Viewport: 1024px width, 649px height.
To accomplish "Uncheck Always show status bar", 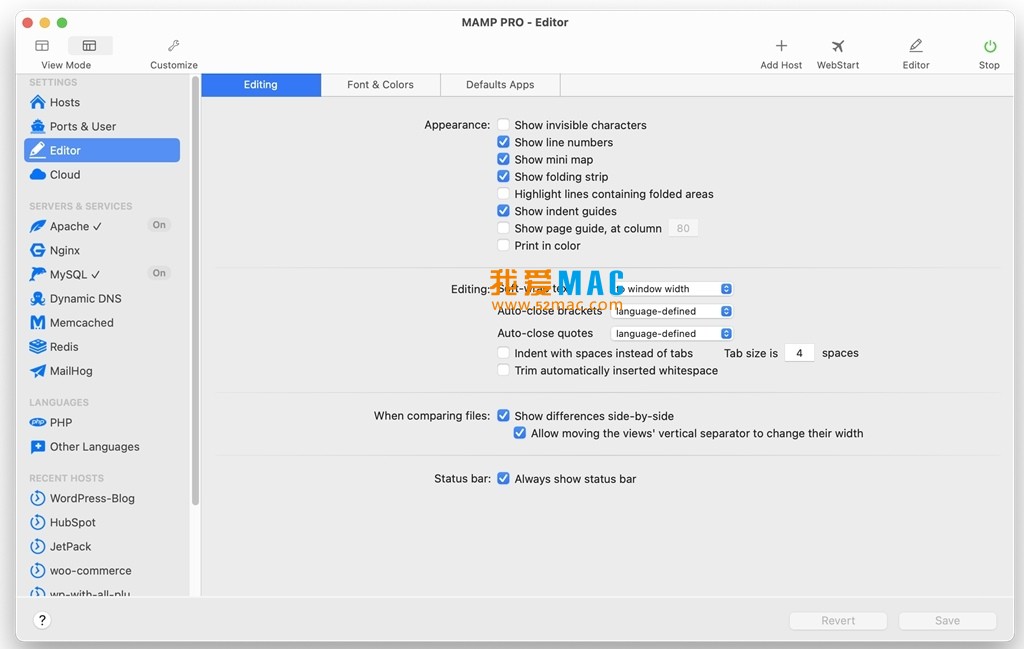I will click(504, 479).
